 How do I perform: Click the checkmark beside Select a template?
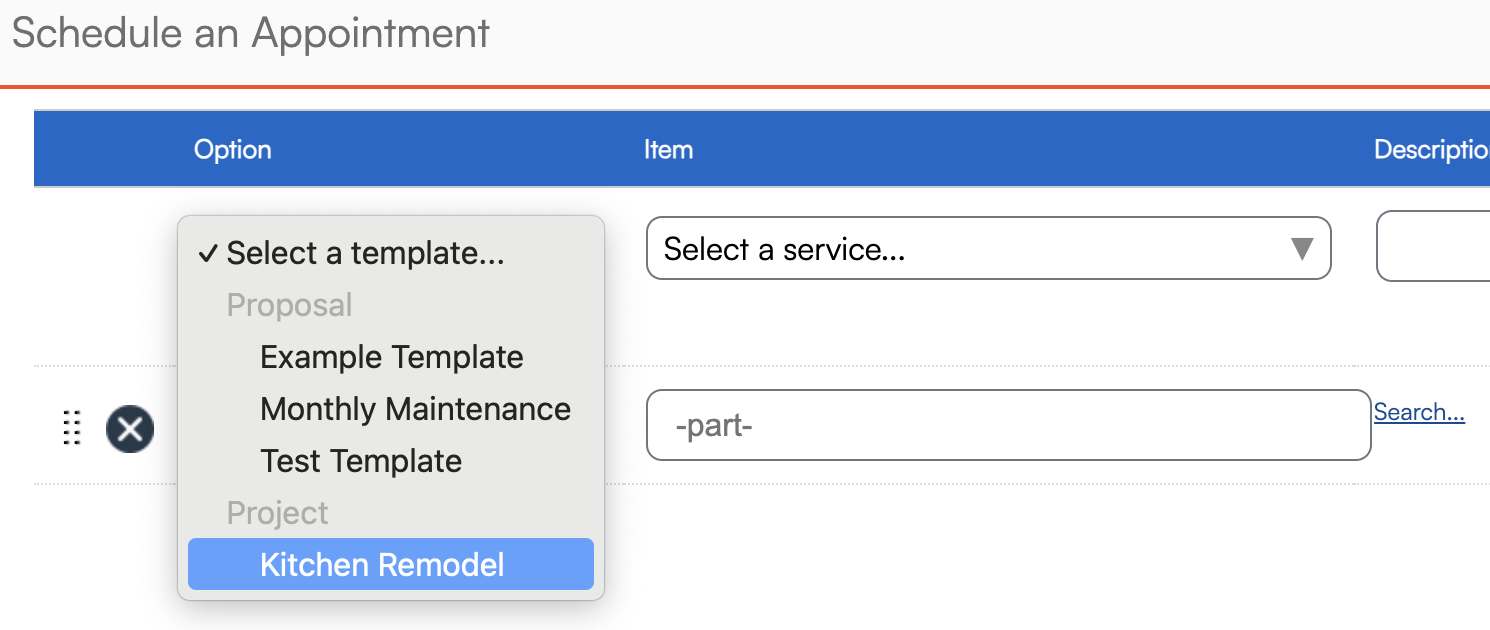(207, 254)
